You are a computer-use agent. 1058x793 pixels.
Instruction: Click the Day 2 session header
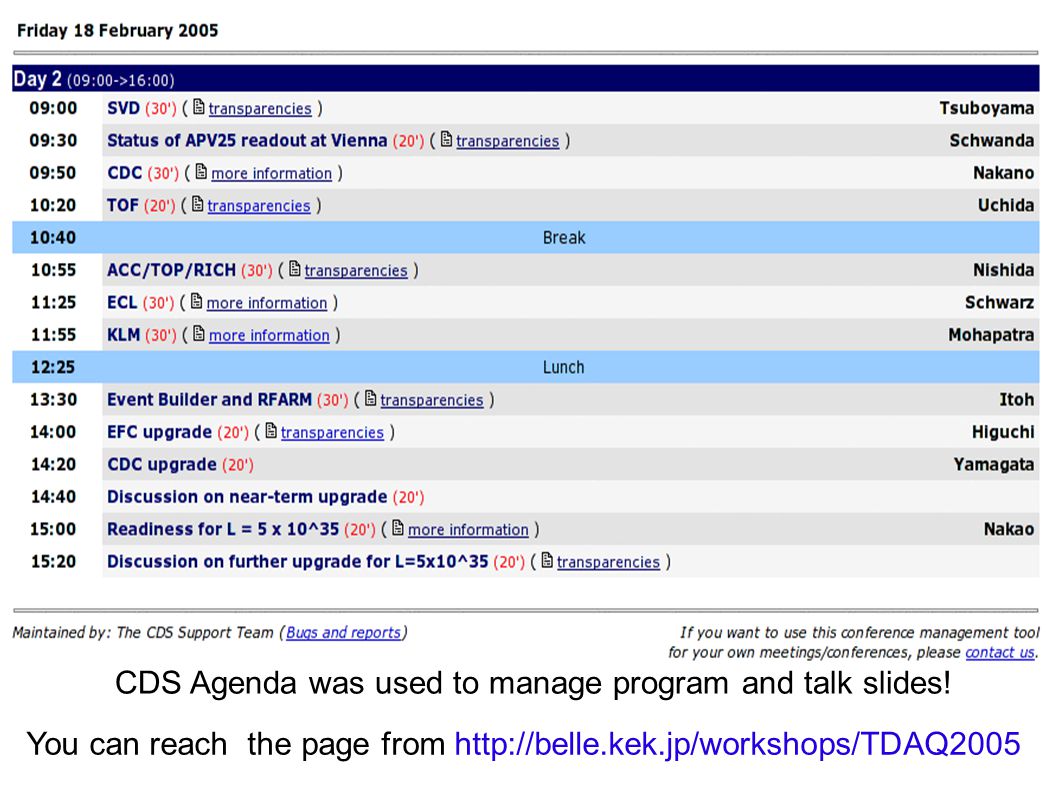[526, 78]
